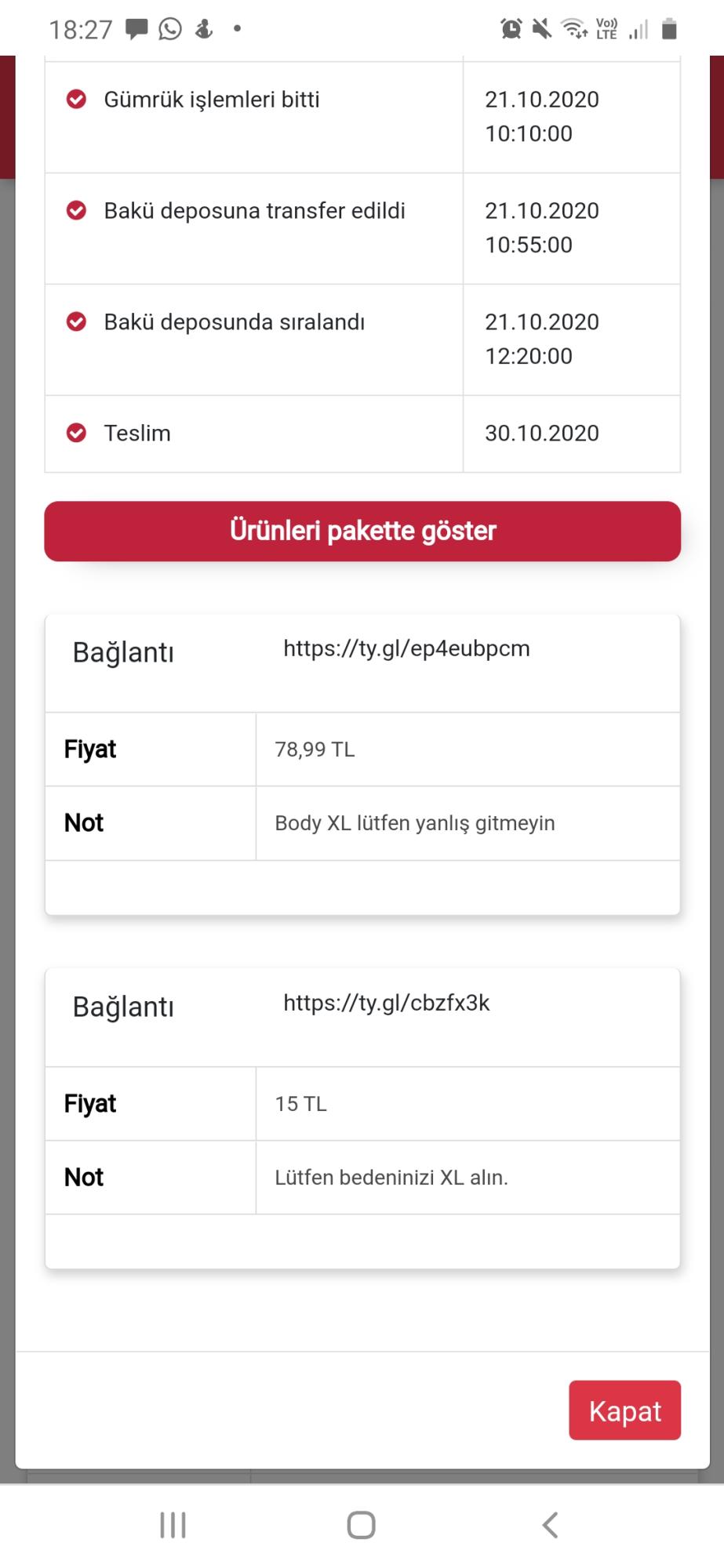
Task: Tap the message notification icon in status bar
Action: [136, 30]
